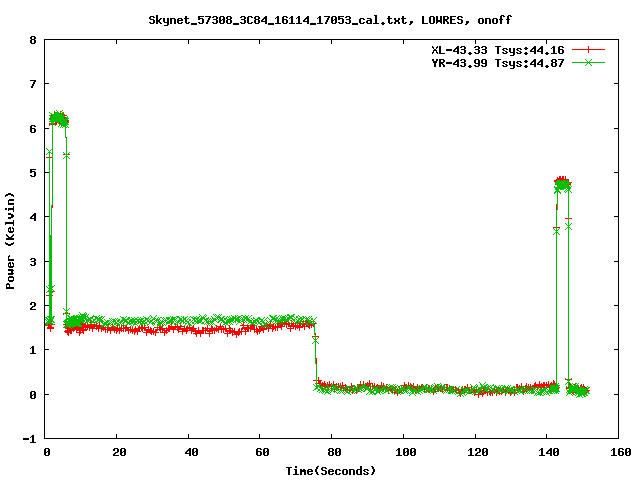640x480 pixels.
Task: Click the x-axis tick label '120'
Action: 478,452
